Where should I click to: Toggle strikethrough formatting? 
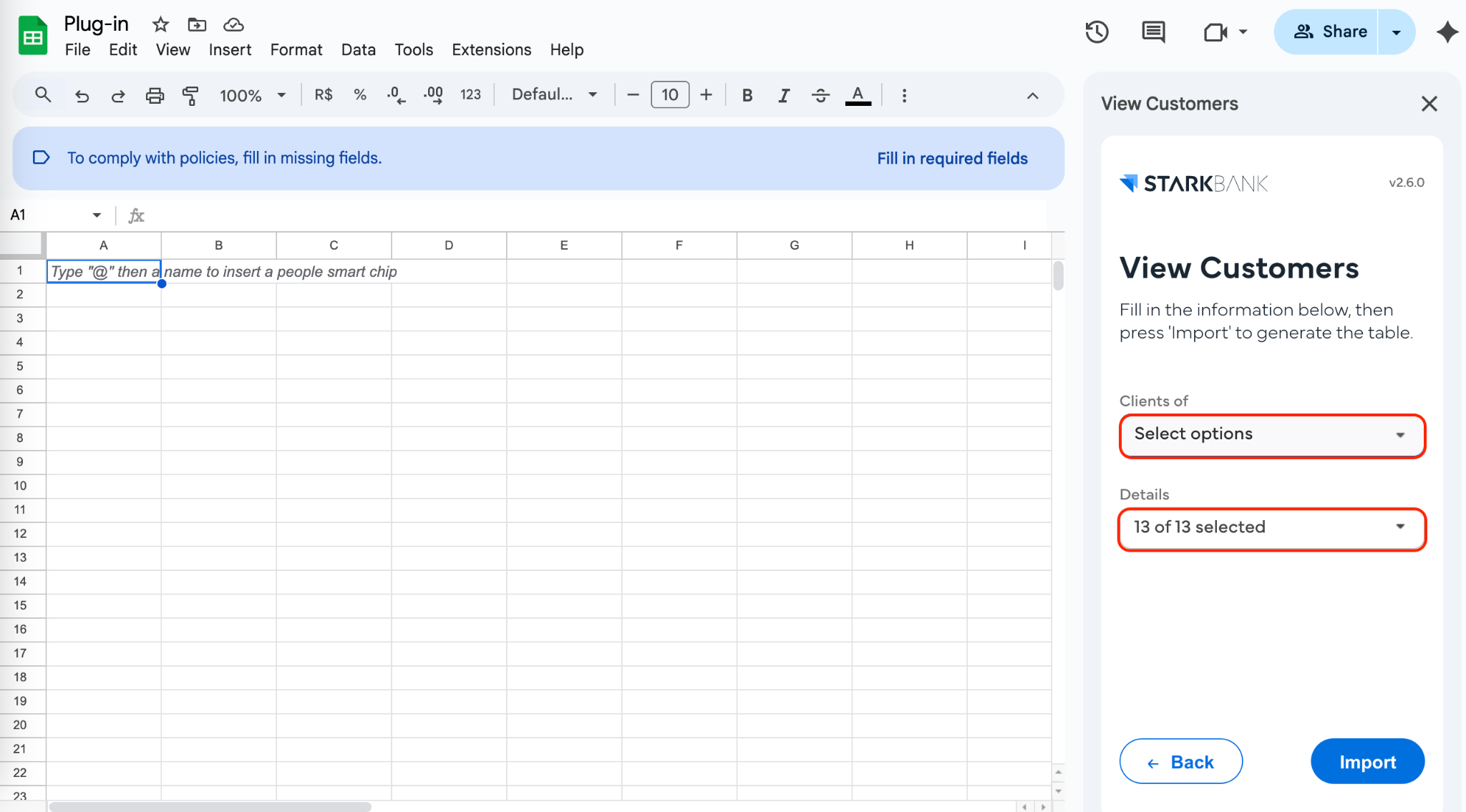820,95
